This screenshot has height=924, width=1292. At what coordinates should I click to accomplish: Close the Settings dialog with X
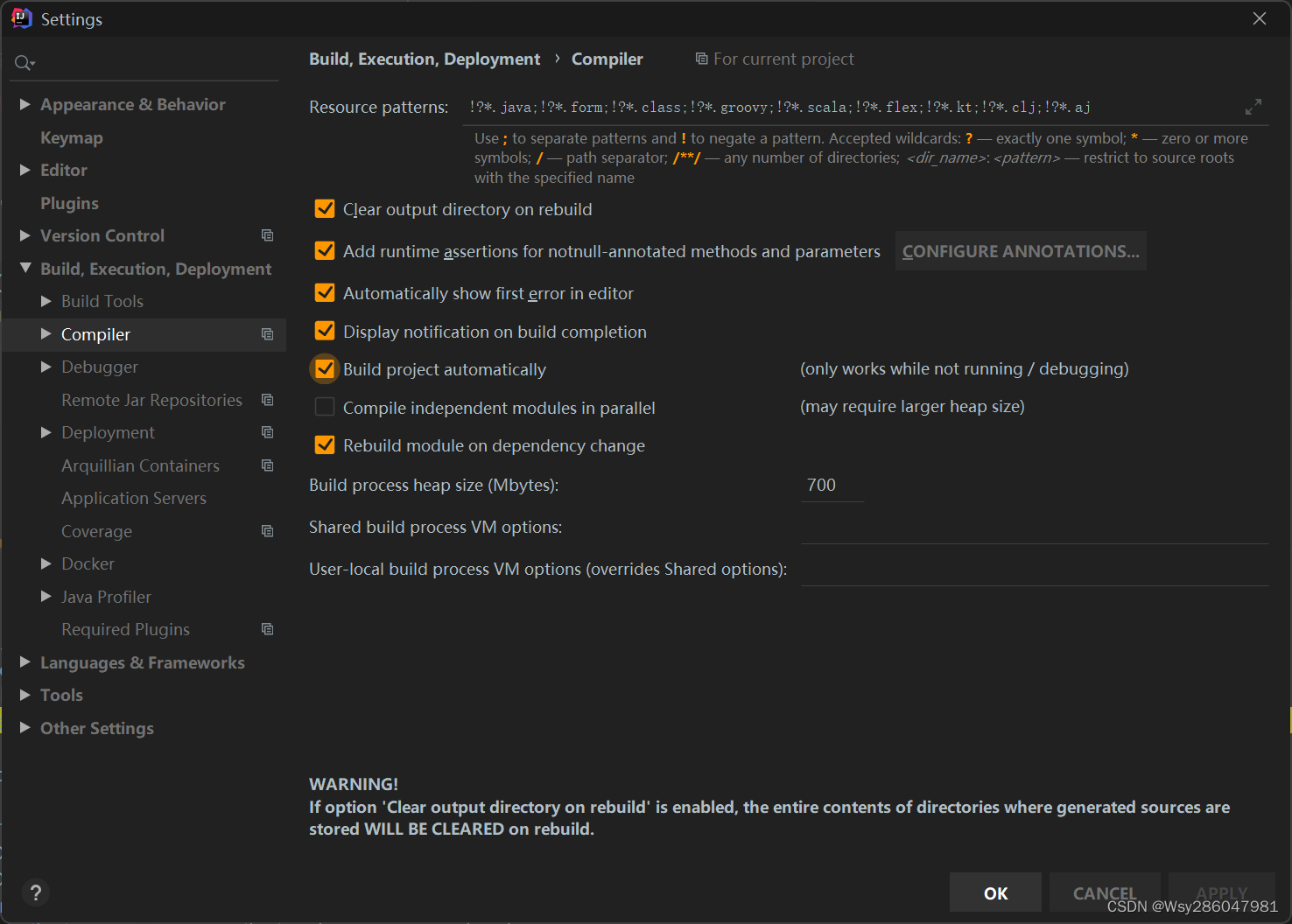[1260, 18]
